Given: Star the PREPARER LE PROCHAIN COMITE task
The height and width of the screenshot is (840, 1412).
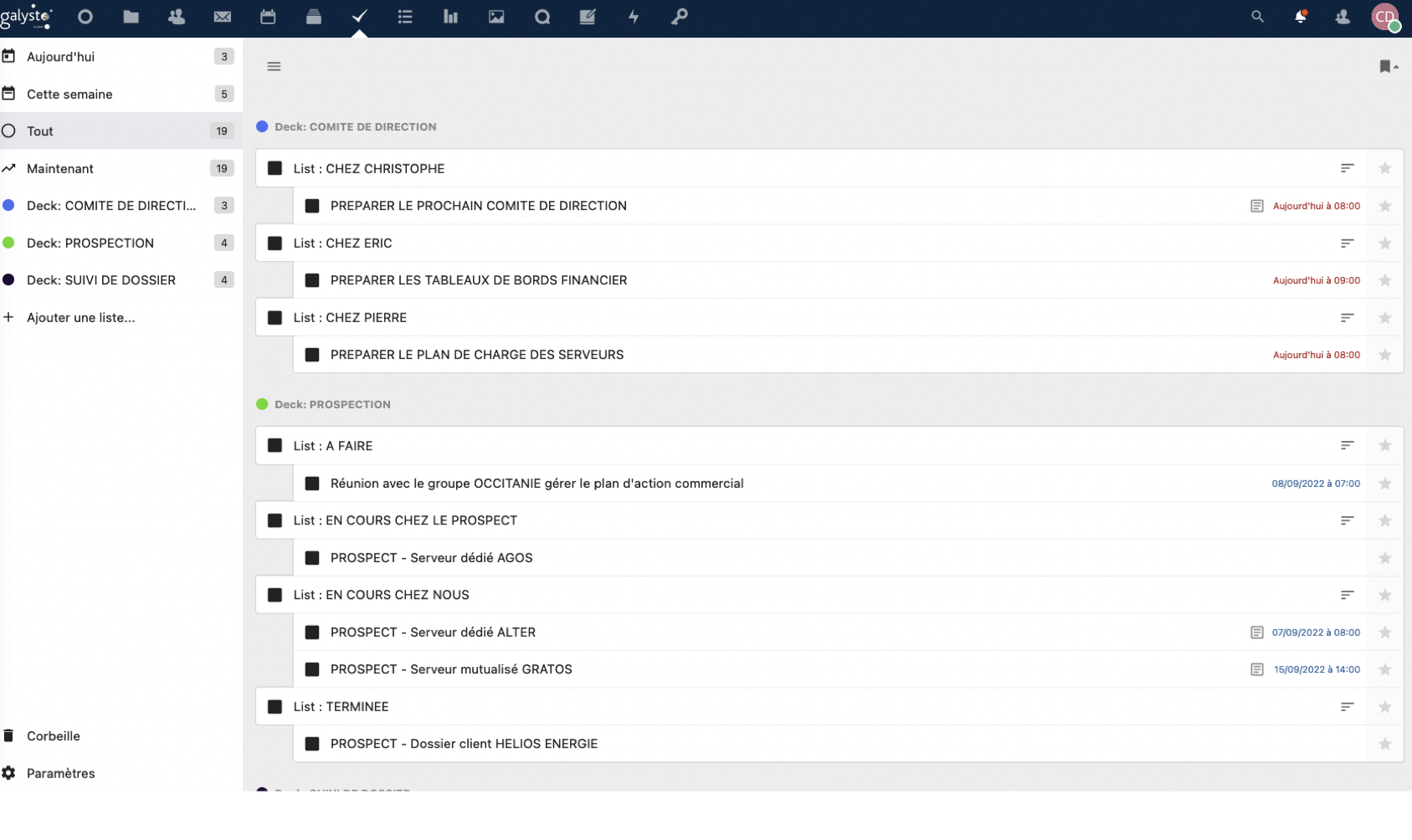Looking at the screenshot, I should (x=1385, y=206).
